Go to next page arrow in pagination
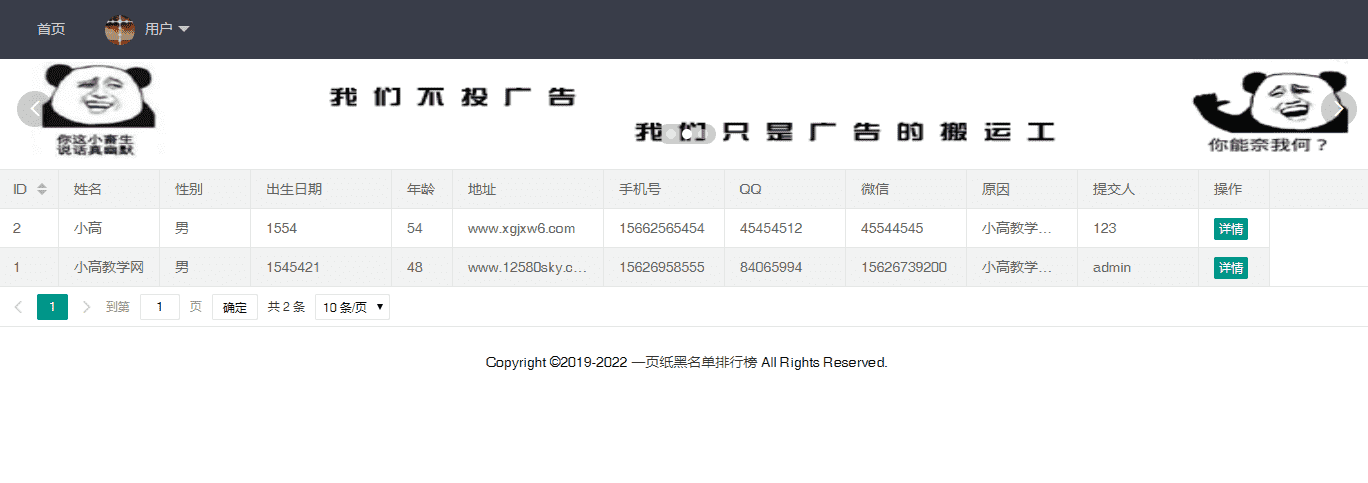The height and width of the screenshot is (483, 1368). 86,307
